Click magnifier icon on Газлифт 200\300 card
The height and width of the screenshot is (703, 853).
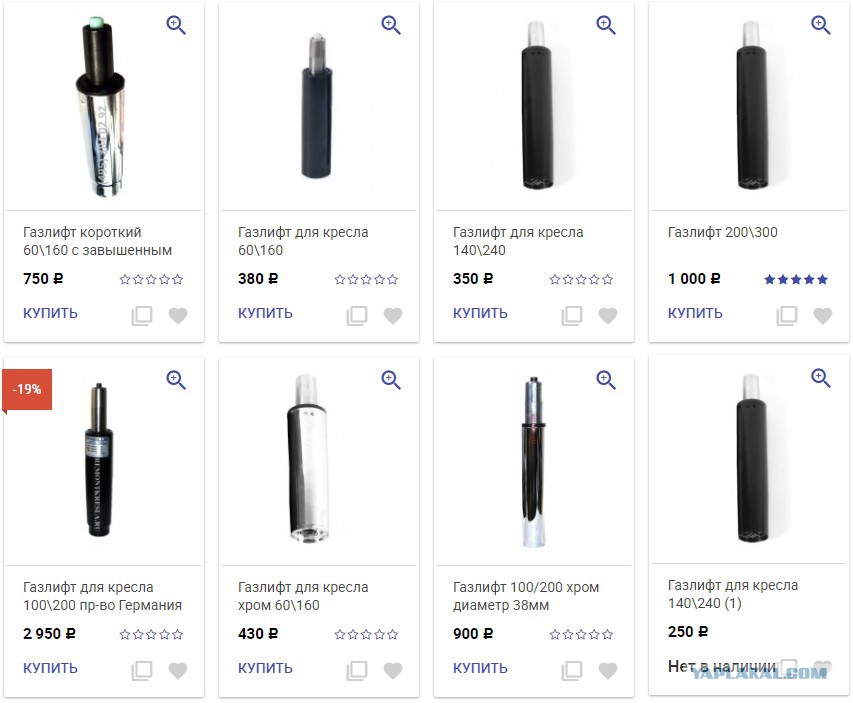click(x=821, y=25)
